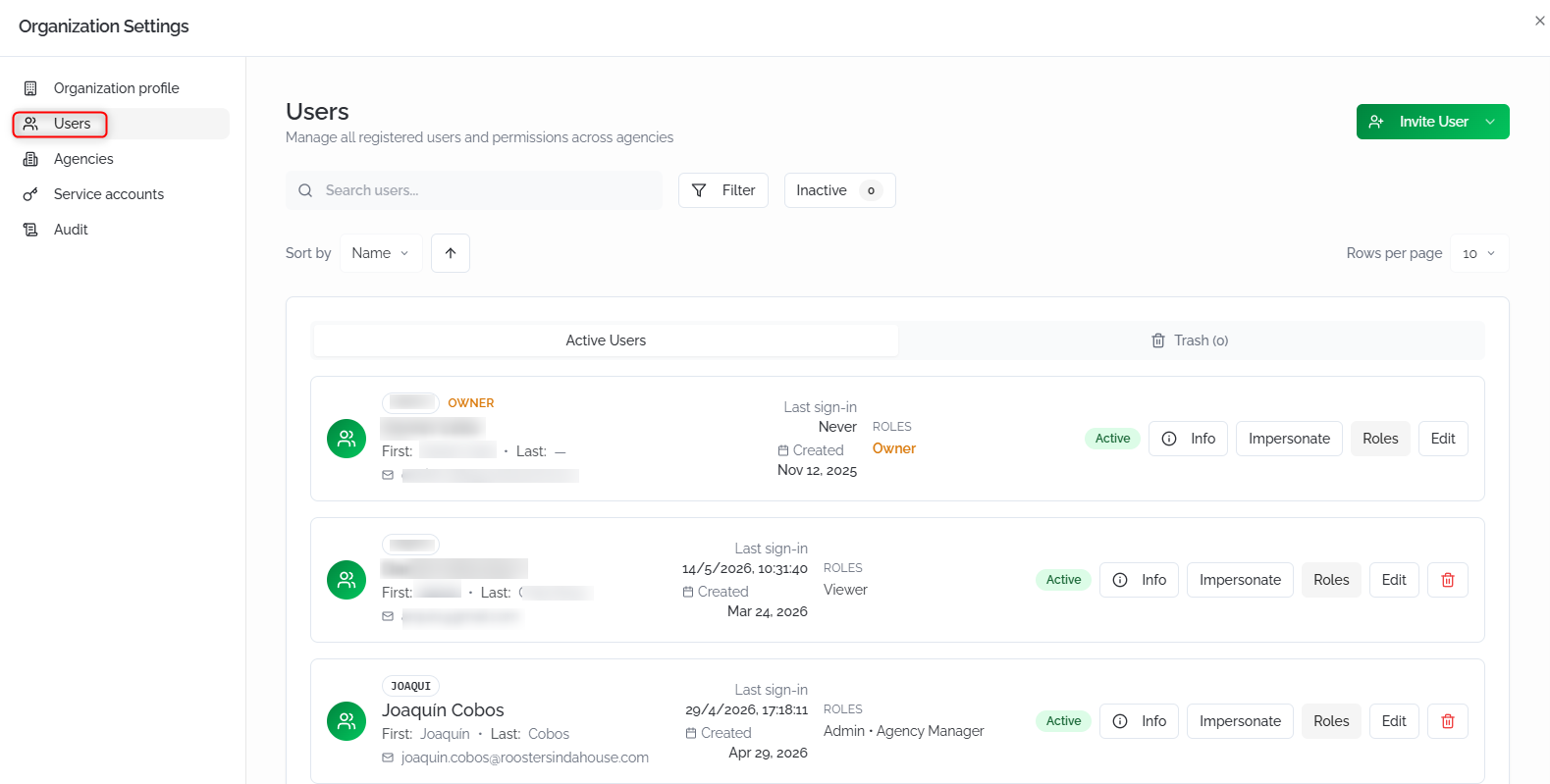This screenshot has width=1550, height=784.
Task: Open Organization profile settings
Action: coord(121,88)
